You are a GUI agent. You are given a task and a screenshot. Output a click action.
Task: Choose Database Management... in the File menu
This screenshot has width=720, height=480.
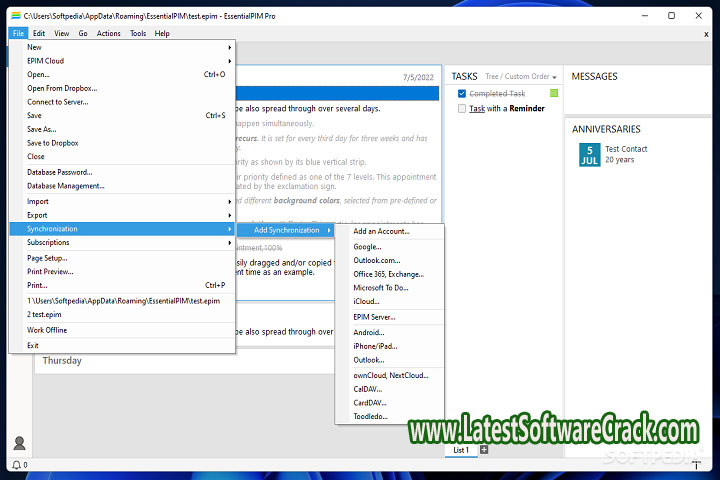click(65, 186)
